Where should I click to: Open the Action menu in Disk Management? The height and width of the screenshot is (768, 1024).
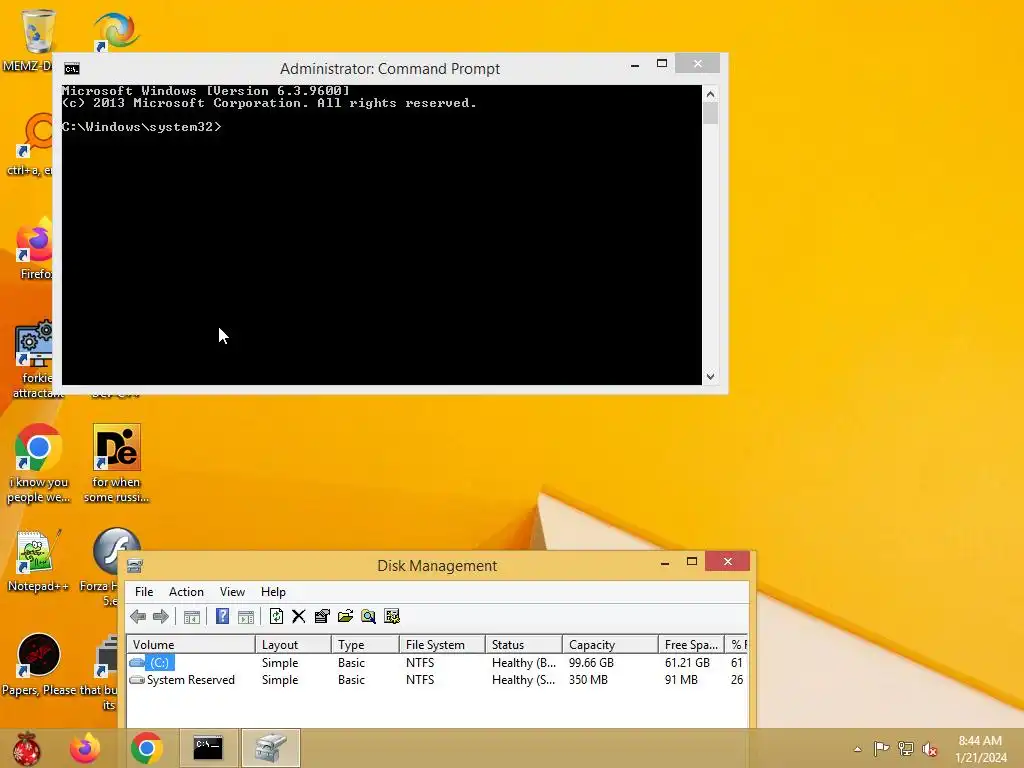pyautogui.click(x=186, y=592)
